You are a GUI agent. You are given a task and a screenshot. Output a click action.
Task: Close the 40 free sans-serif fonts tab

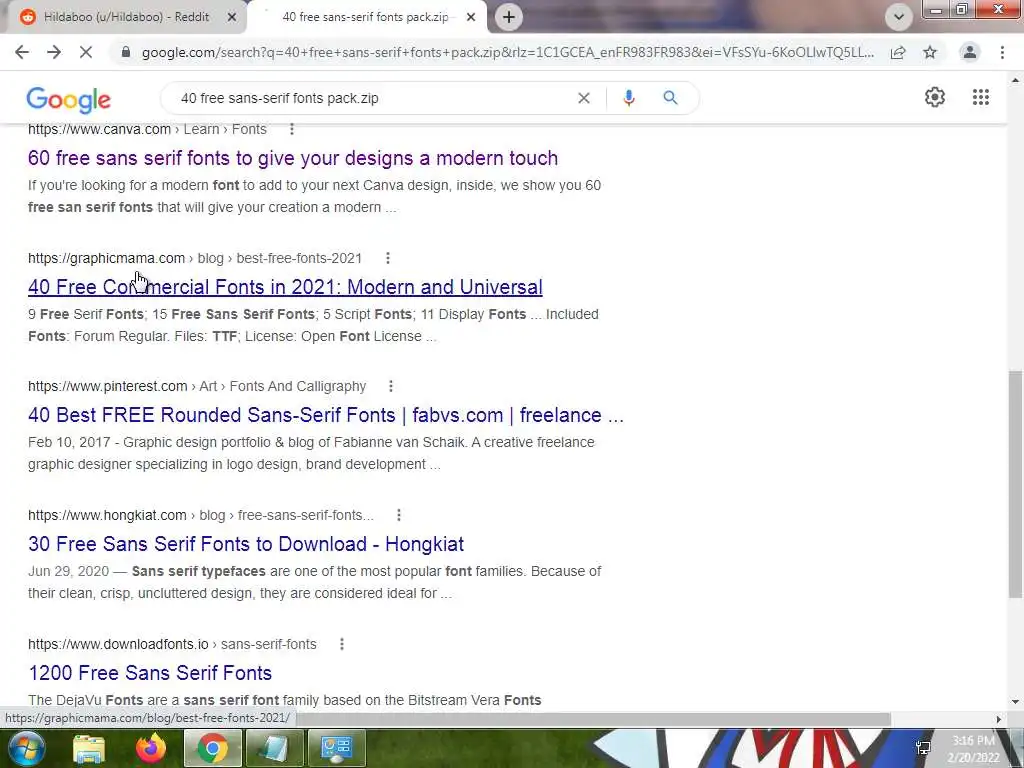(x=471, y=18)
